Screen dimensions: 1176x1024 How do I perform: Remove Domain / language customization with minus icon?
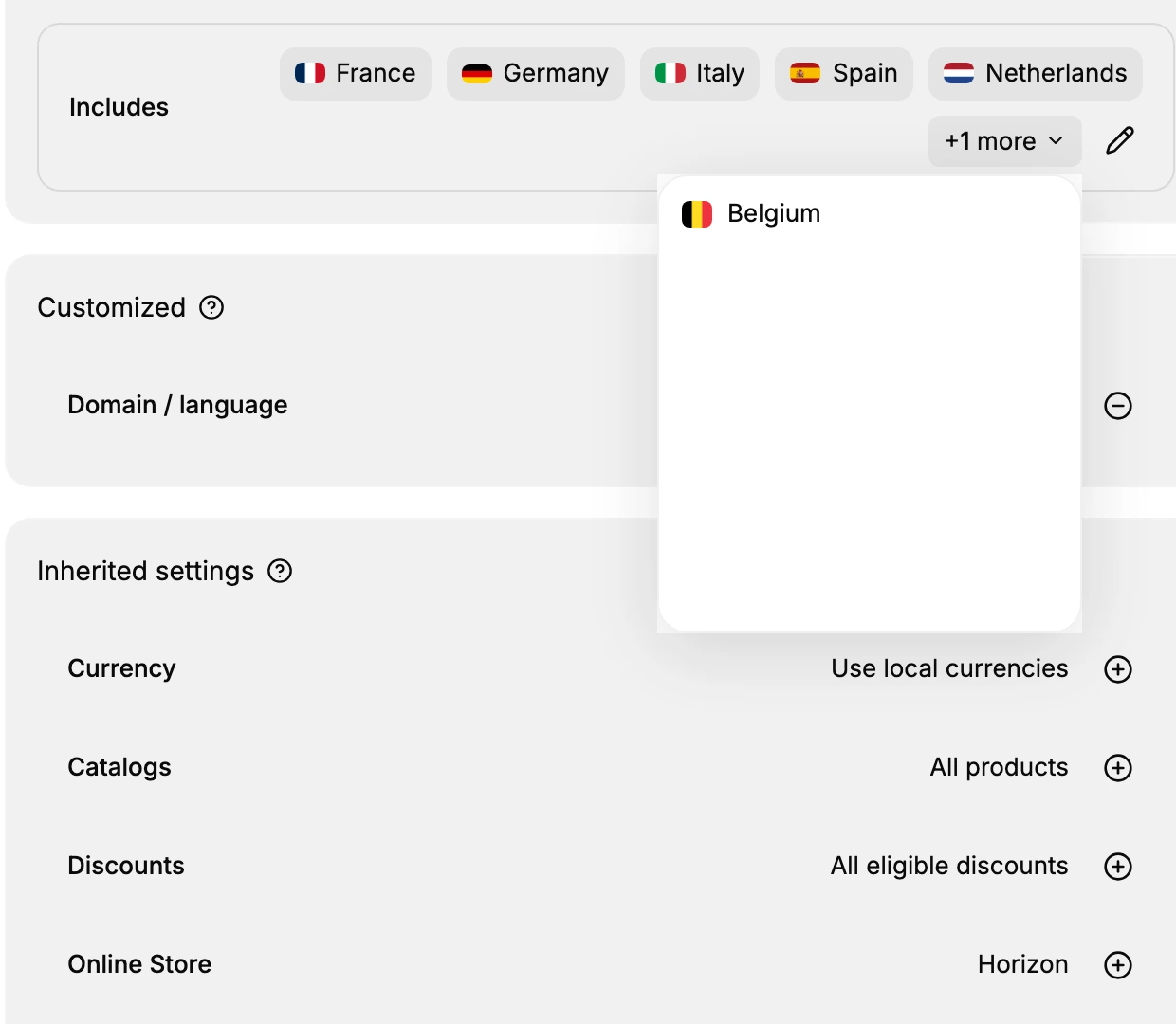click(1118, 406)
